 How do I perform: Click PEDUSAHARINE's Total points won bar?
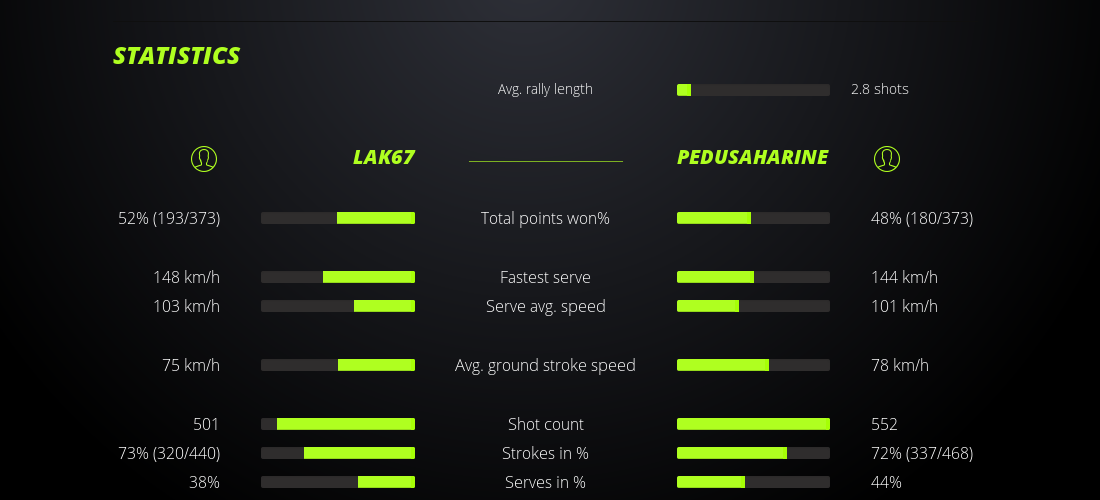pyautogui.click(x=753, y=218)
